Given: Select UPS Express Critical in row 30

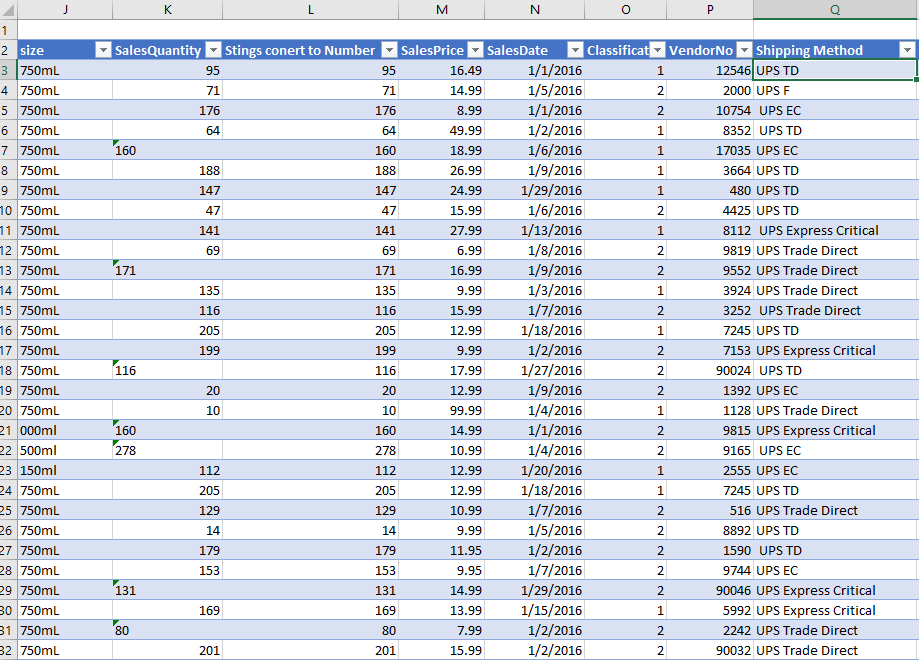Looking at the screenshot, I should pyautogui.click(x=835, y=610).
